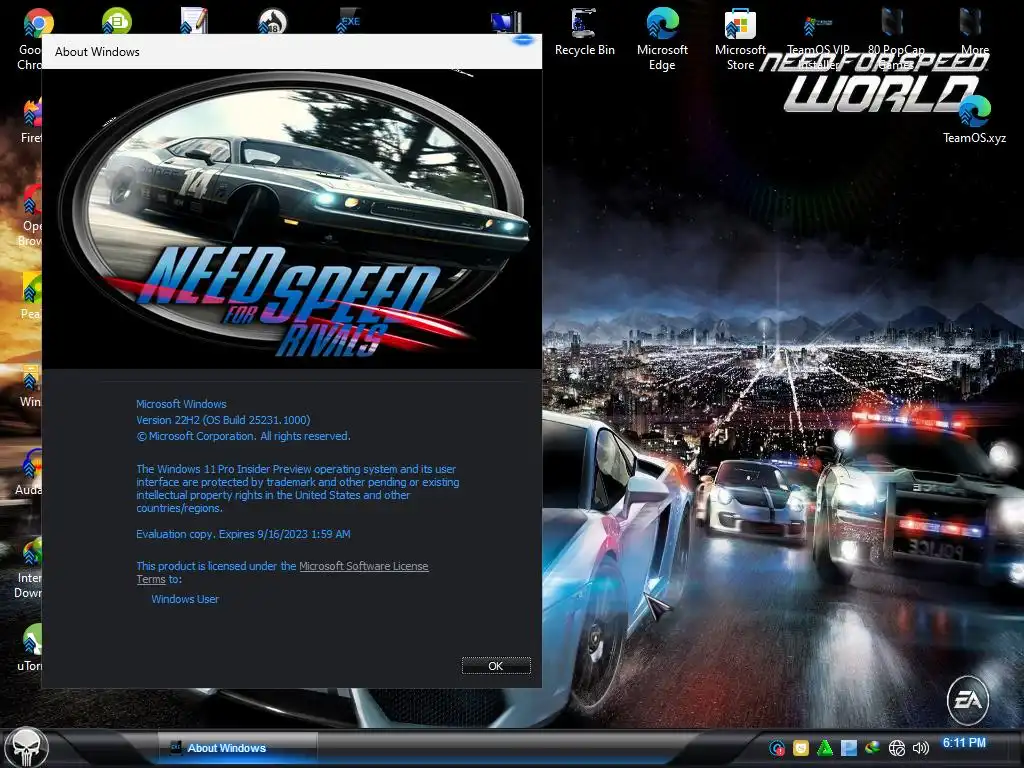Select the notepad-with-pencil desktop icon
Image resolution: width=1024 pixels, height=768 pixels.
[194, 20]
